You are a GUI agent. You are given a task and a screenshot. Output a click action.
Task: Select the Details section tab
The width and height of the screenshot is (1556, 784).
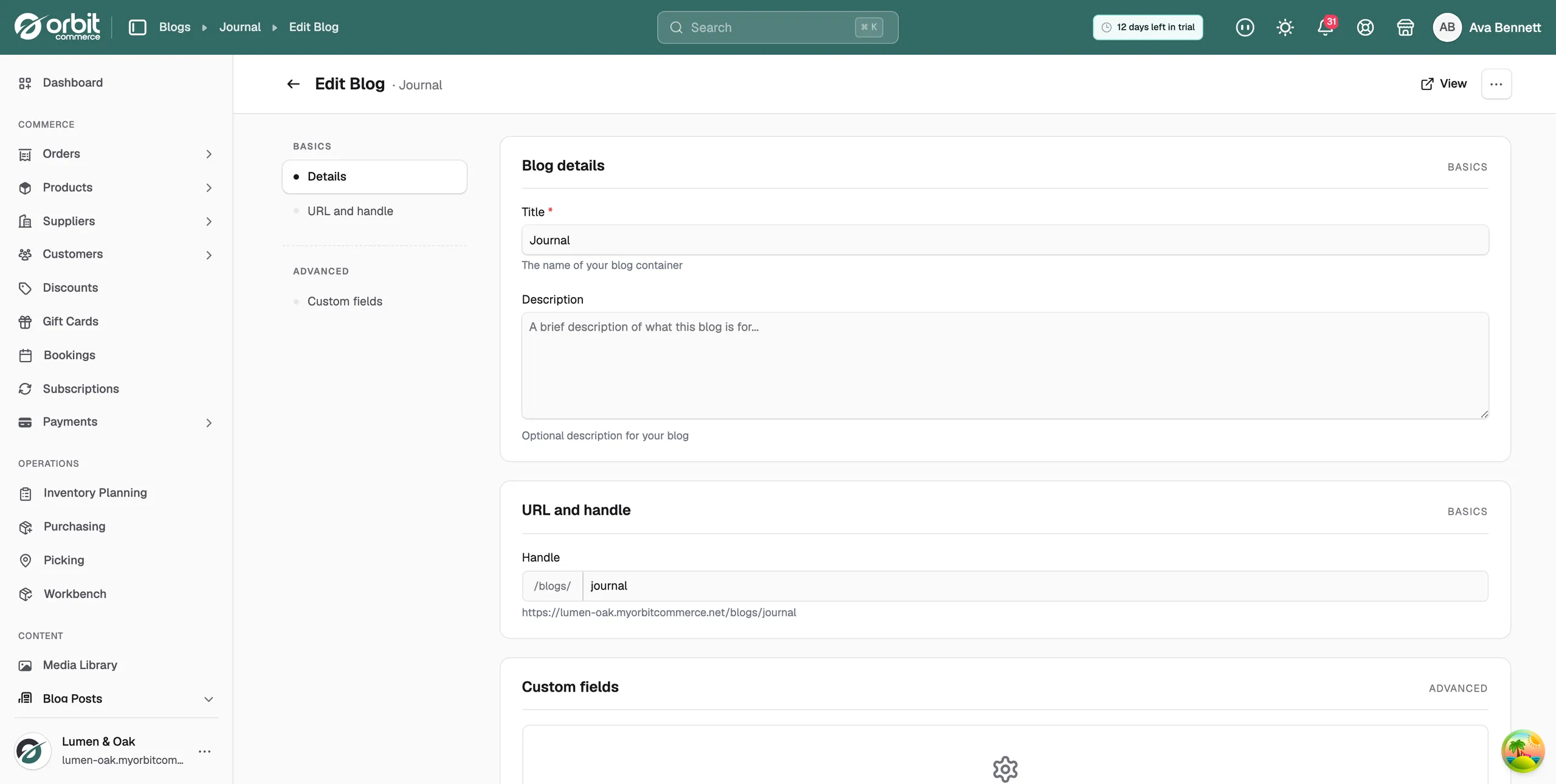click(x=374, y=177)
